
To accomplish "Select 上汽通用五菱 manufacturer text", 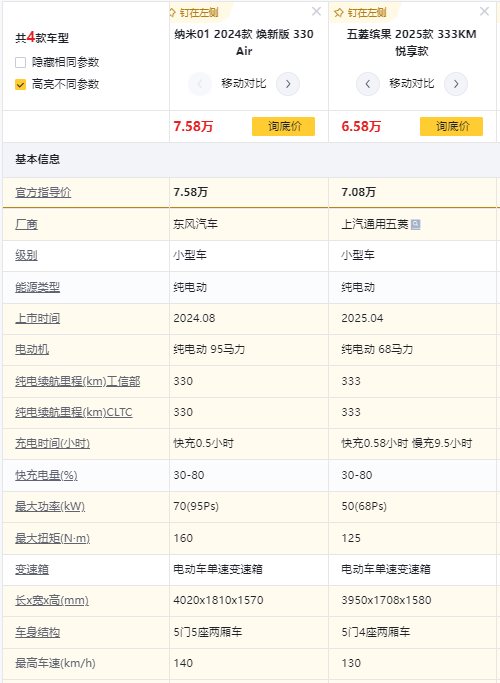I will [x=375, y=224].
